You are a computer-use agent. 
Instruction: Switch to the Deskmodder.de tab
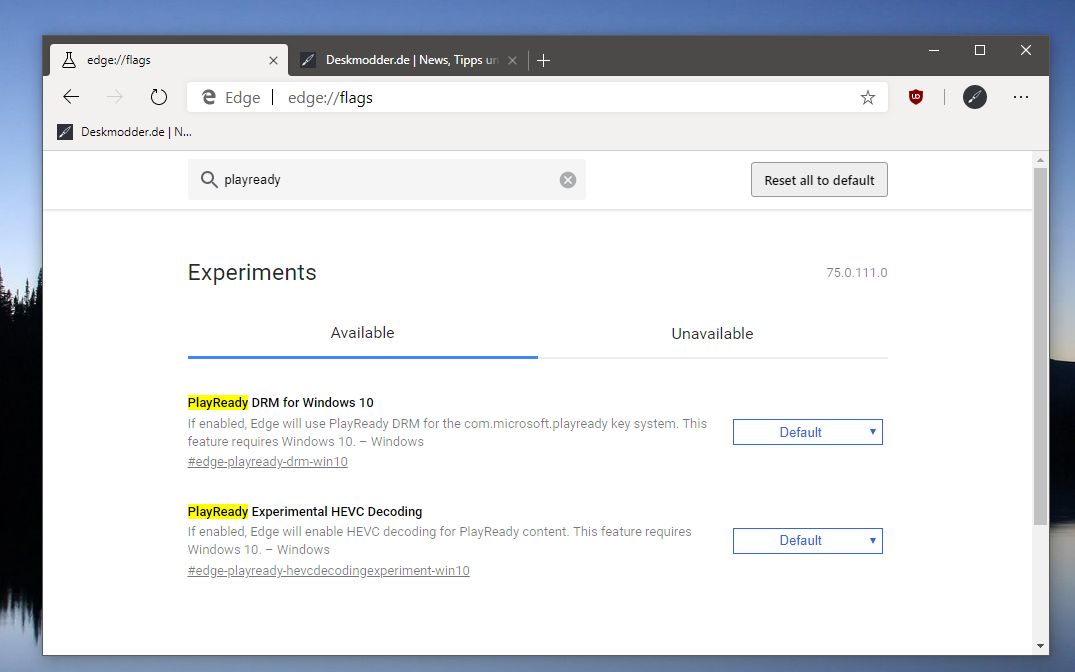(x=407, y=60)
